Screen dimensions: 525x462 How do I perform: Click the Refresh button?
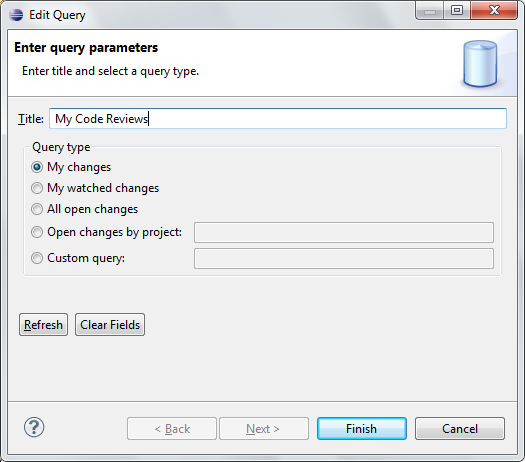pos(44,325)
